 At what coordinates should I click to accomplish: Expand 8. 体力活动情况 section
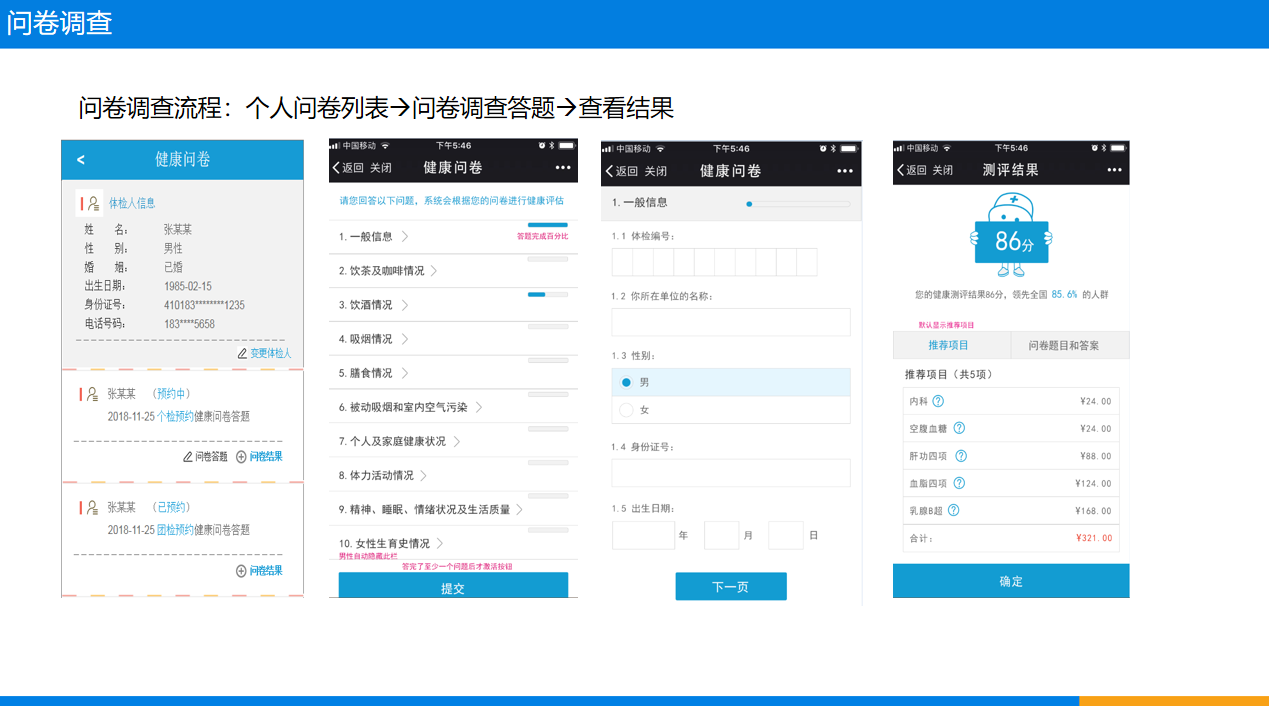coord(453,475)
